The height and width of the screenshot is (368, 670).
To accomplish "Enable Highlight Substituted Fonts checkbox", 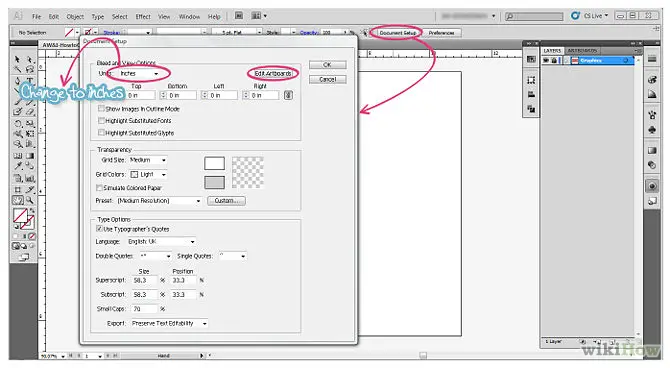I will (x=101, y=121).
